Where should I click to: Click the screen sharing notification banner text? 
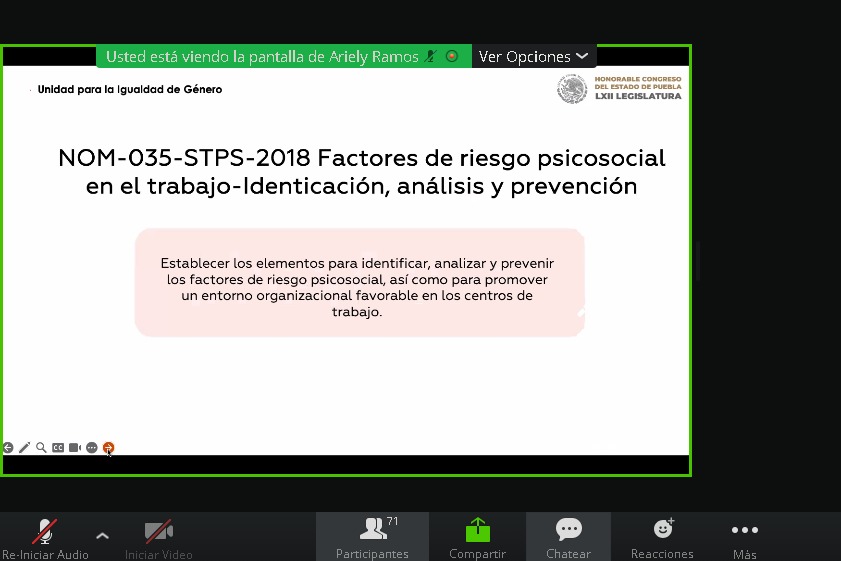262,57
